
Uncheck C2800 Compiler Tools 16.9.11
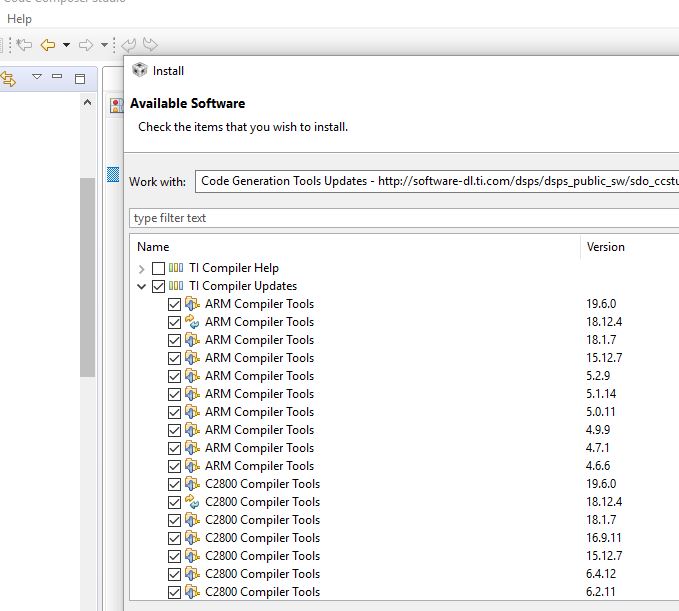(x=175, y=538)
